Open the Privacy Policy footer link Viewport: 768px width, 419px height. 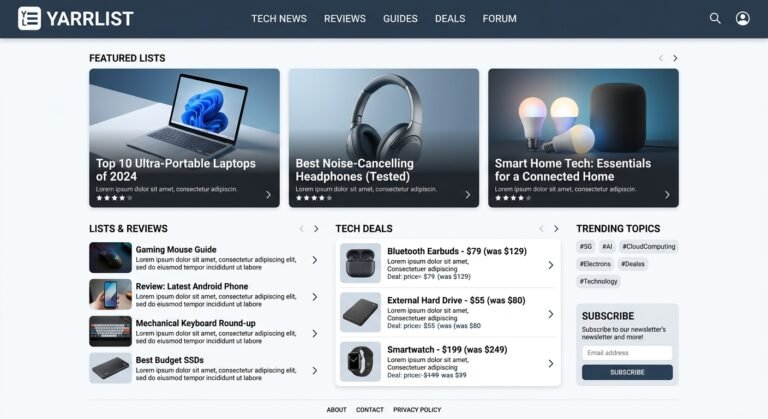[x=417, y=410]
